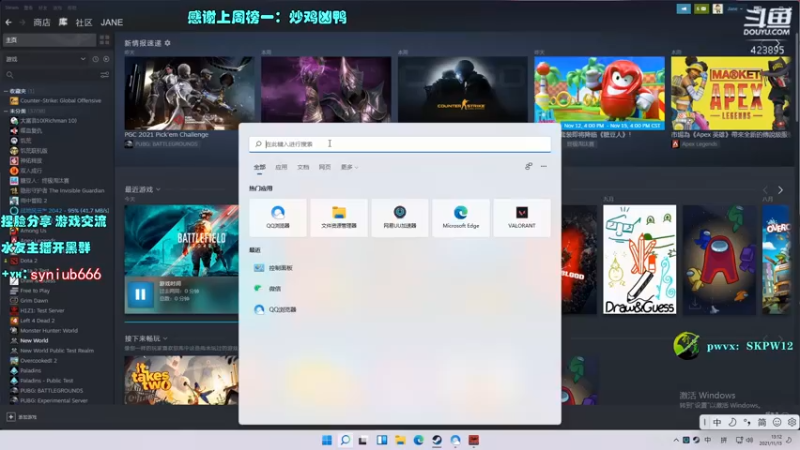Open the Steam Community menu
Viewport: 800px width, 450px height.
[84, 22]
